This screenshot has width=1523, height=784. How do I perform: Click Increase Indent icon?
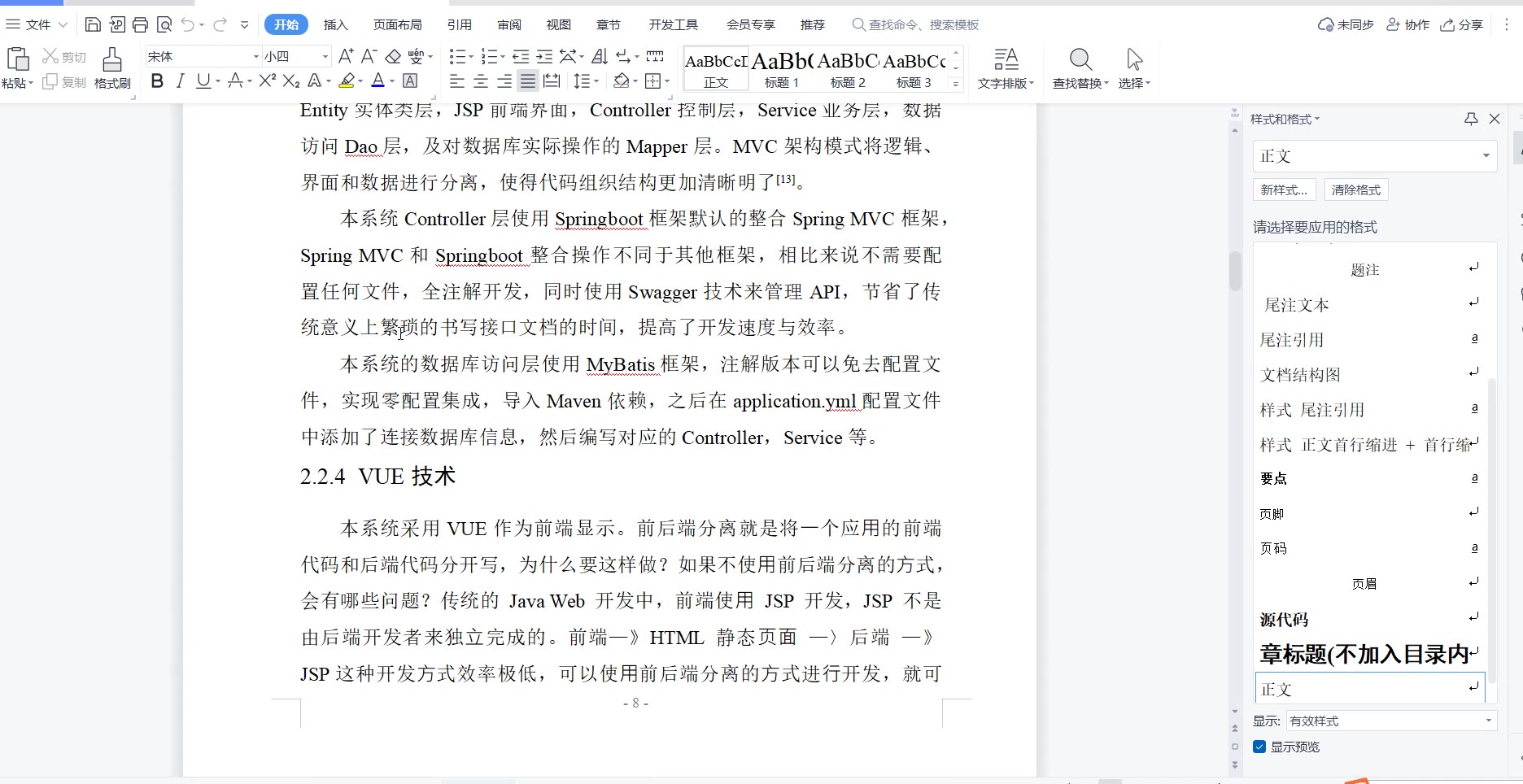[544, 56]
